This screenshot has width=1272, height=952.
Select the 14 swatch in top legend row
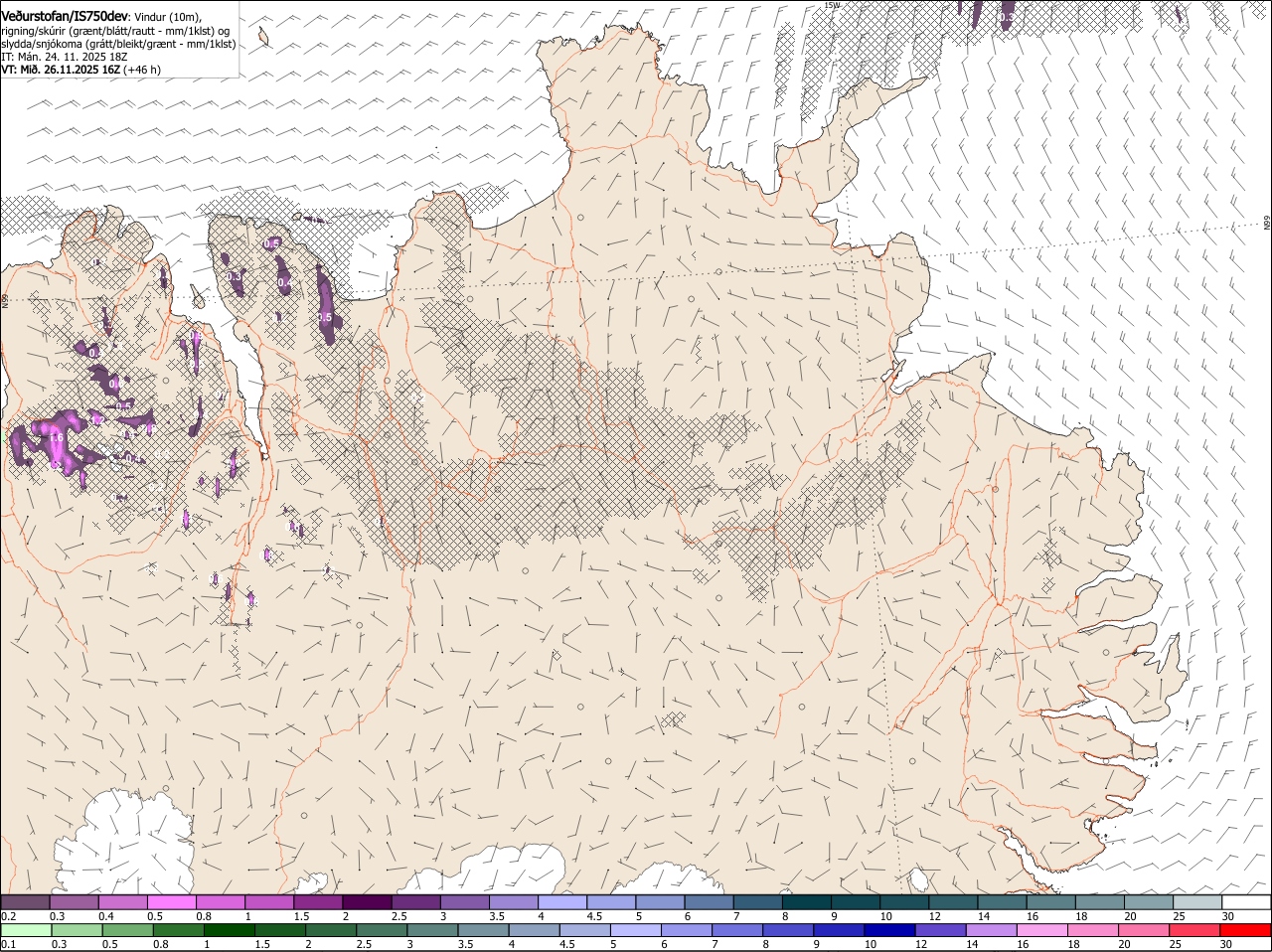1002,901
